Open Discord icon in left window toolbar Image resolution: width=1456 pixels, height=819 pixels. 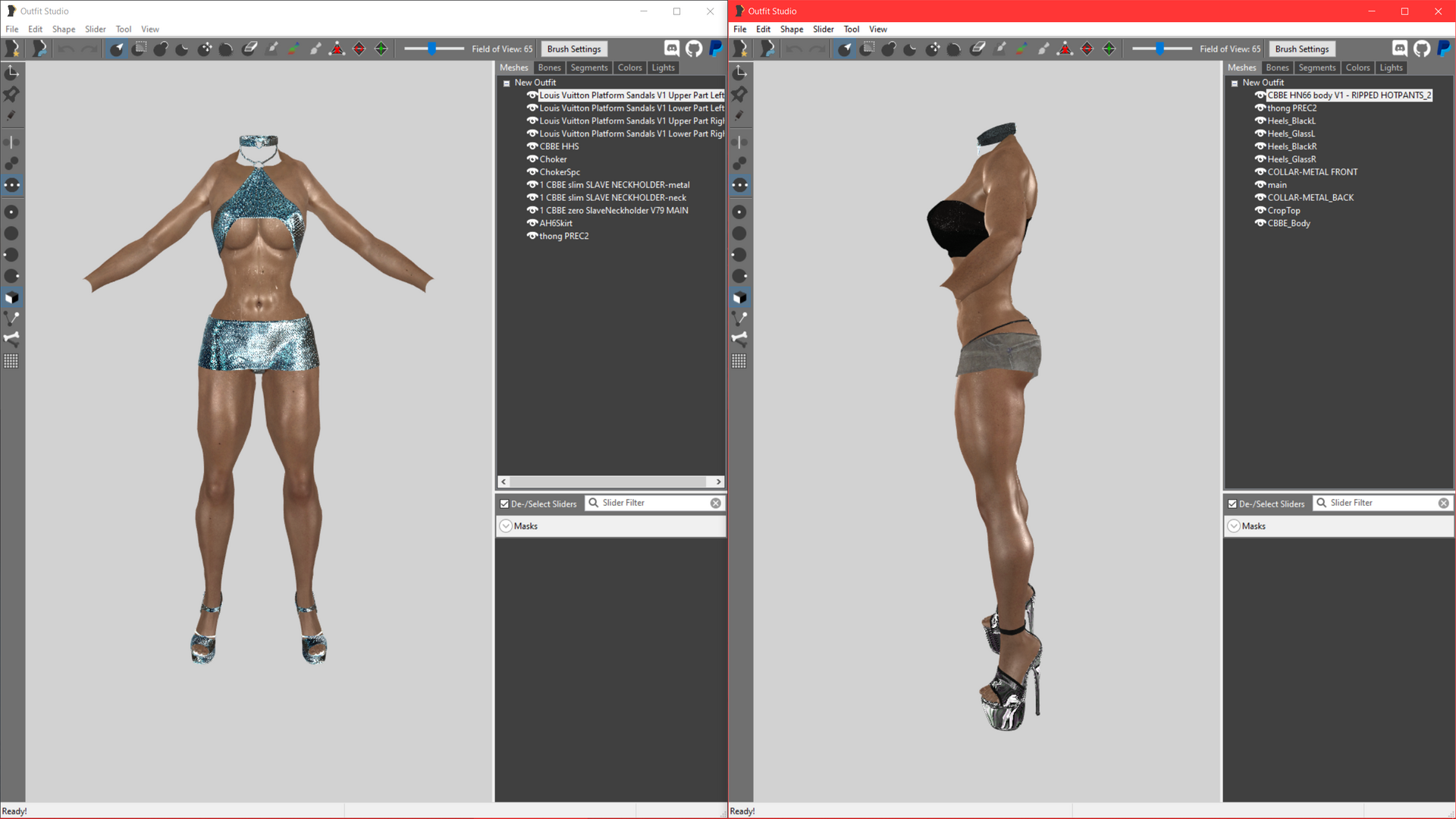[672, 49]
